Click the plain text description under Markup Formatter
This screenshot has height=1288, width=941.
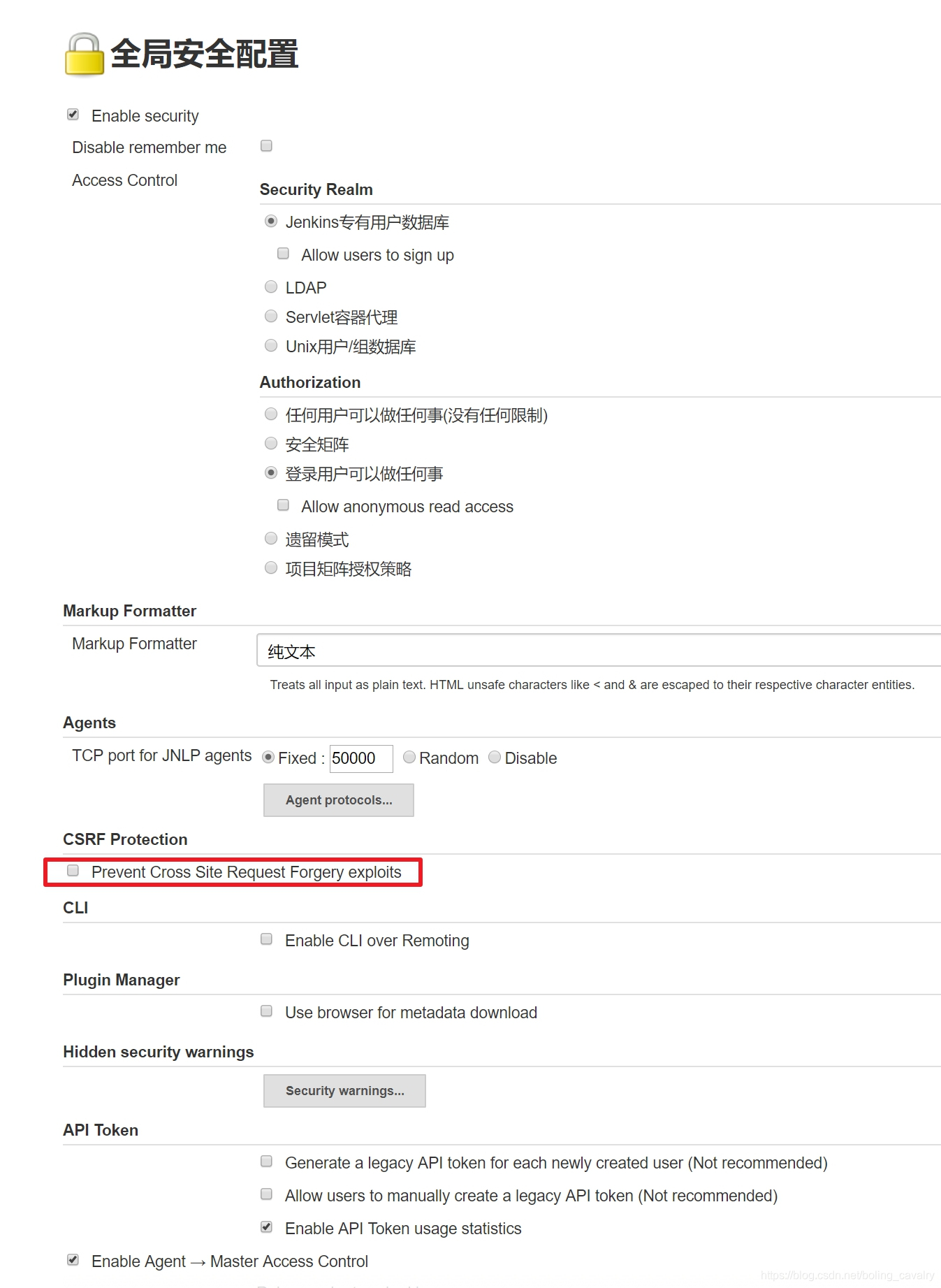coord(592,685)
